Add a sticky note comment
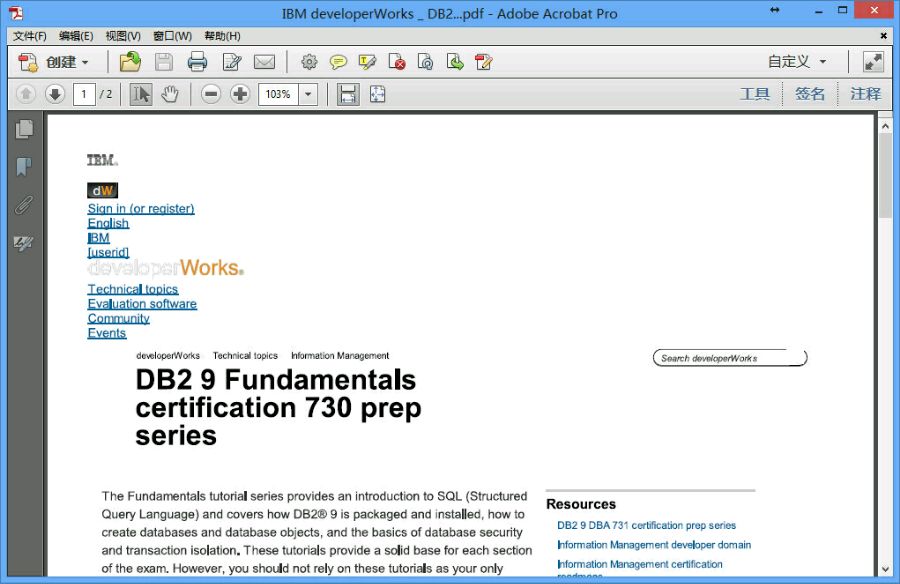900x584 pixels. click(x=338, y=62)
